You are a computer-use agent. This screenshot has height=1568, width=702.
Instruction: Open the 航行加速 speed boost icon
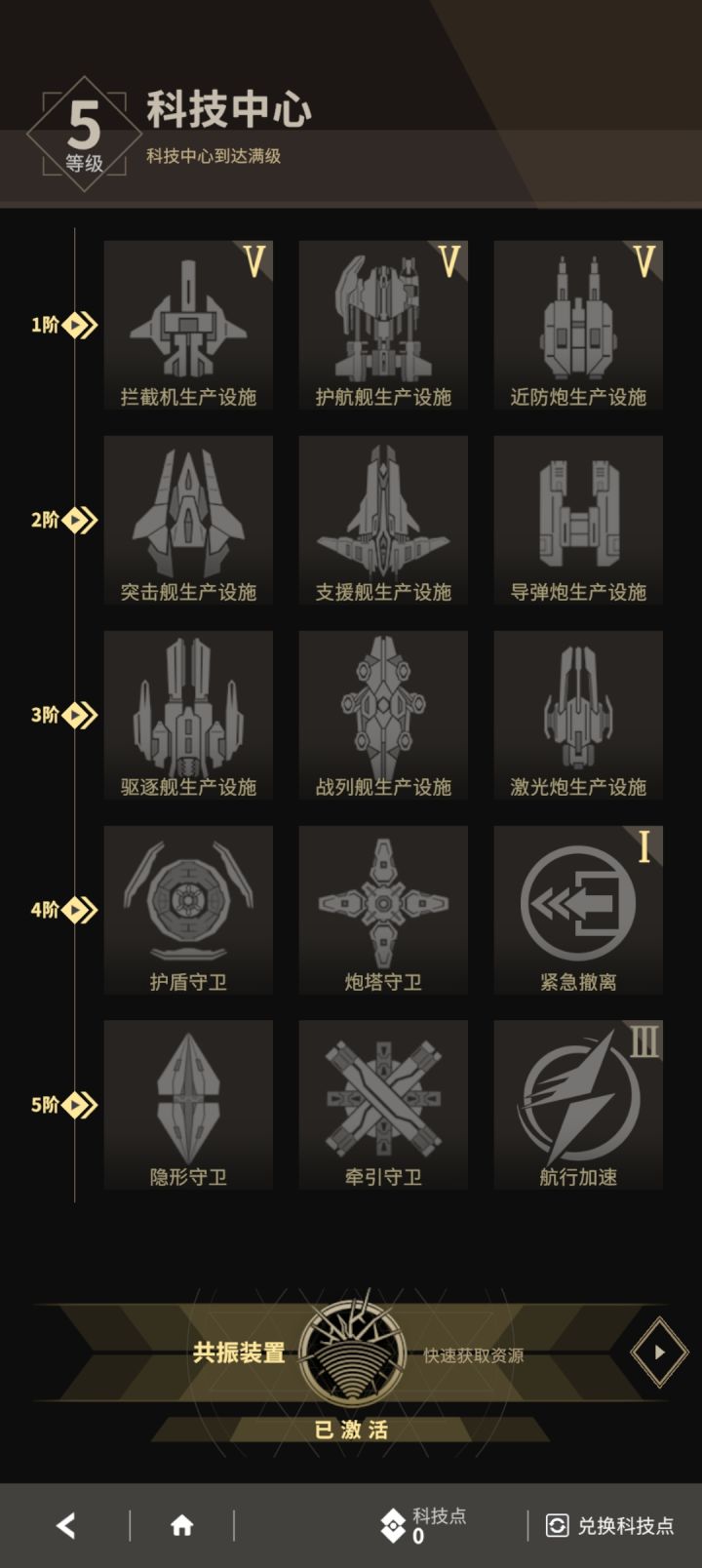click(578, 1105)
